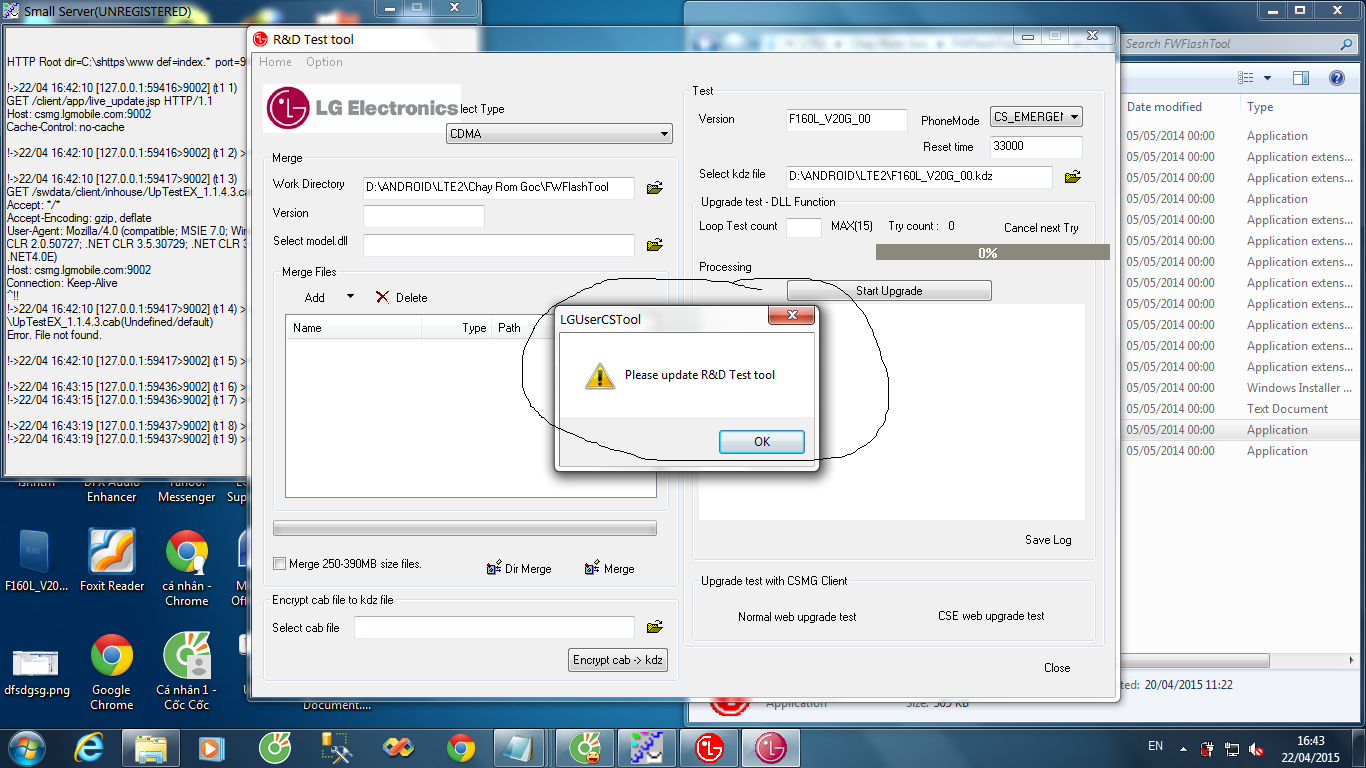Screen dimensions: 1366x768
Task: Open Windows Explorer from the taskbar
Action: (x=150, y=747)
